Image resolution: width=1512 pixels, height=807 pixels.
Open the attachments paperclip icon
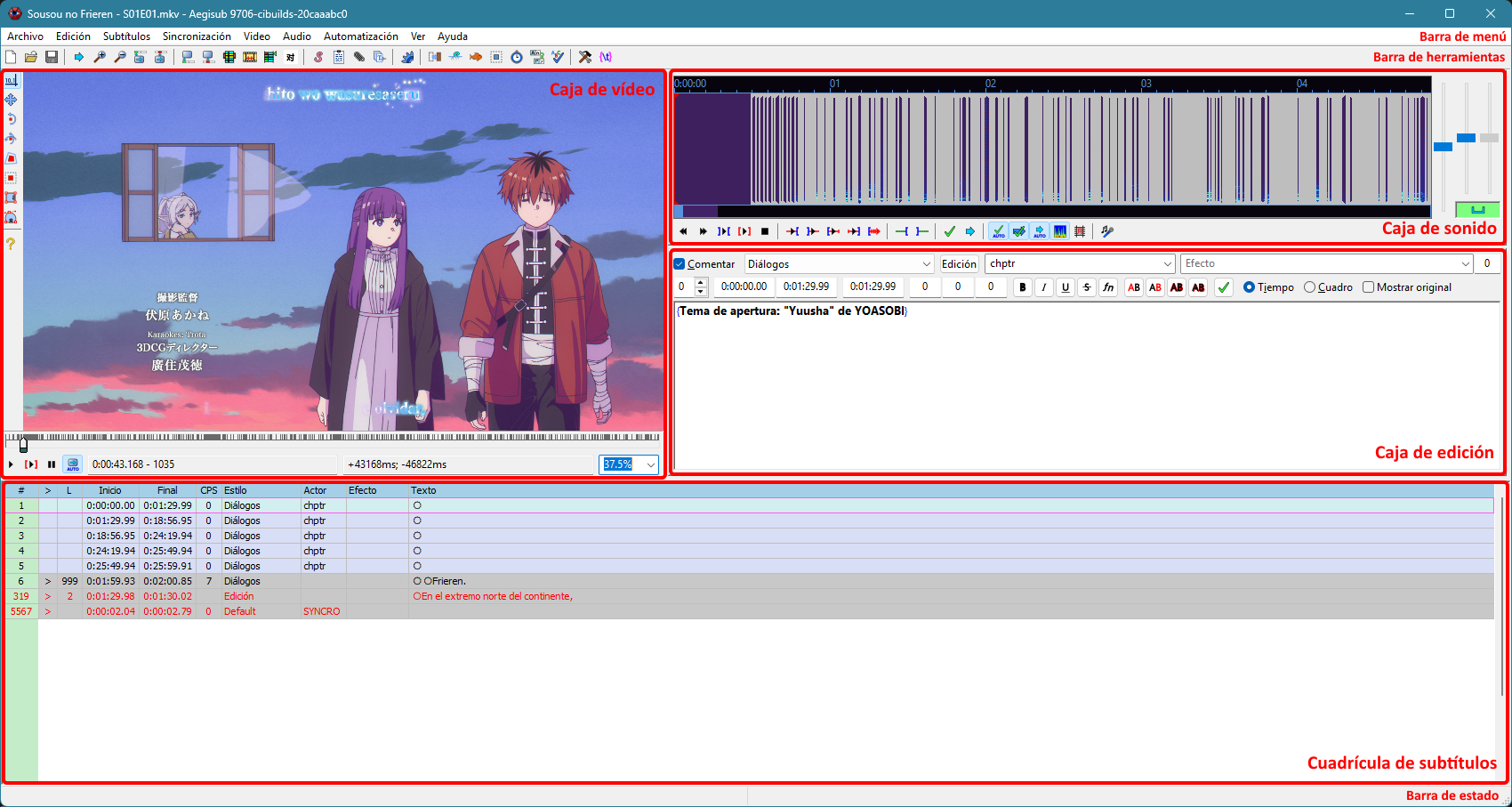(x=359, y=57)
